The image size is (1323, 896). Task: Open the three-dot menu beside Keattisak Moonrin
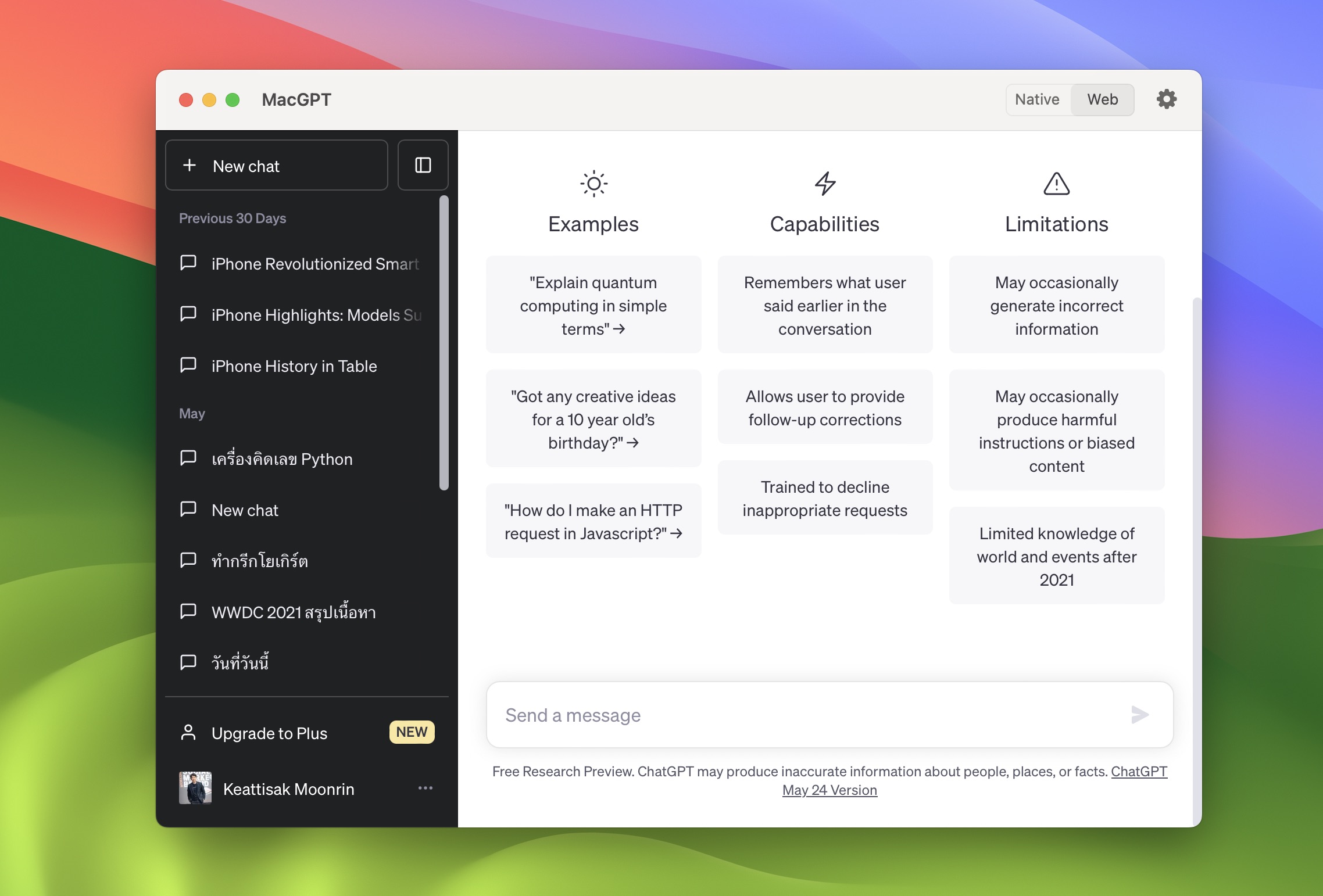(x=425, y=789)
